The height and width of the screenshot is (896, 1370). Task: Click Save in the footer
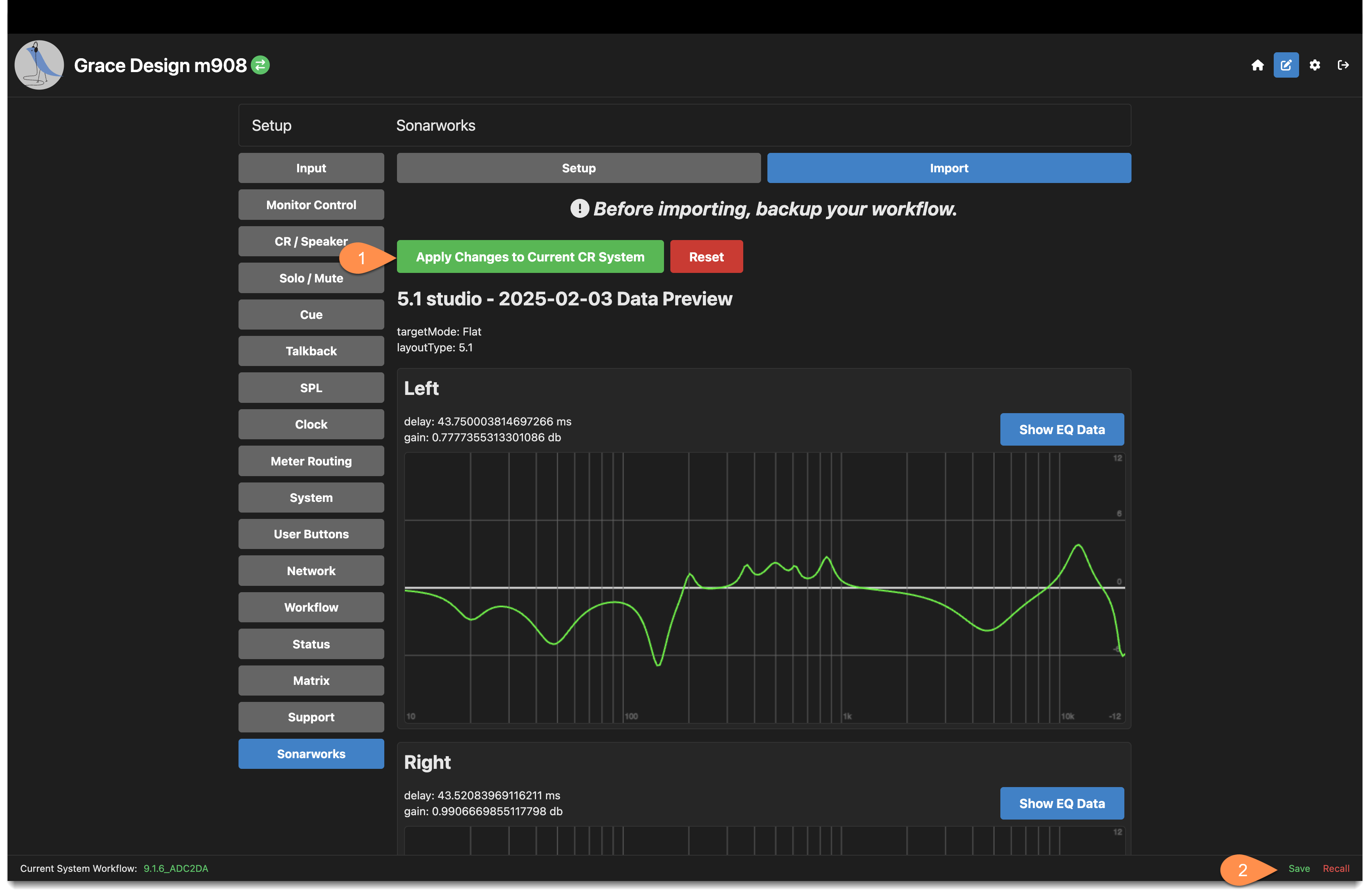click(x=1299, y=868)
